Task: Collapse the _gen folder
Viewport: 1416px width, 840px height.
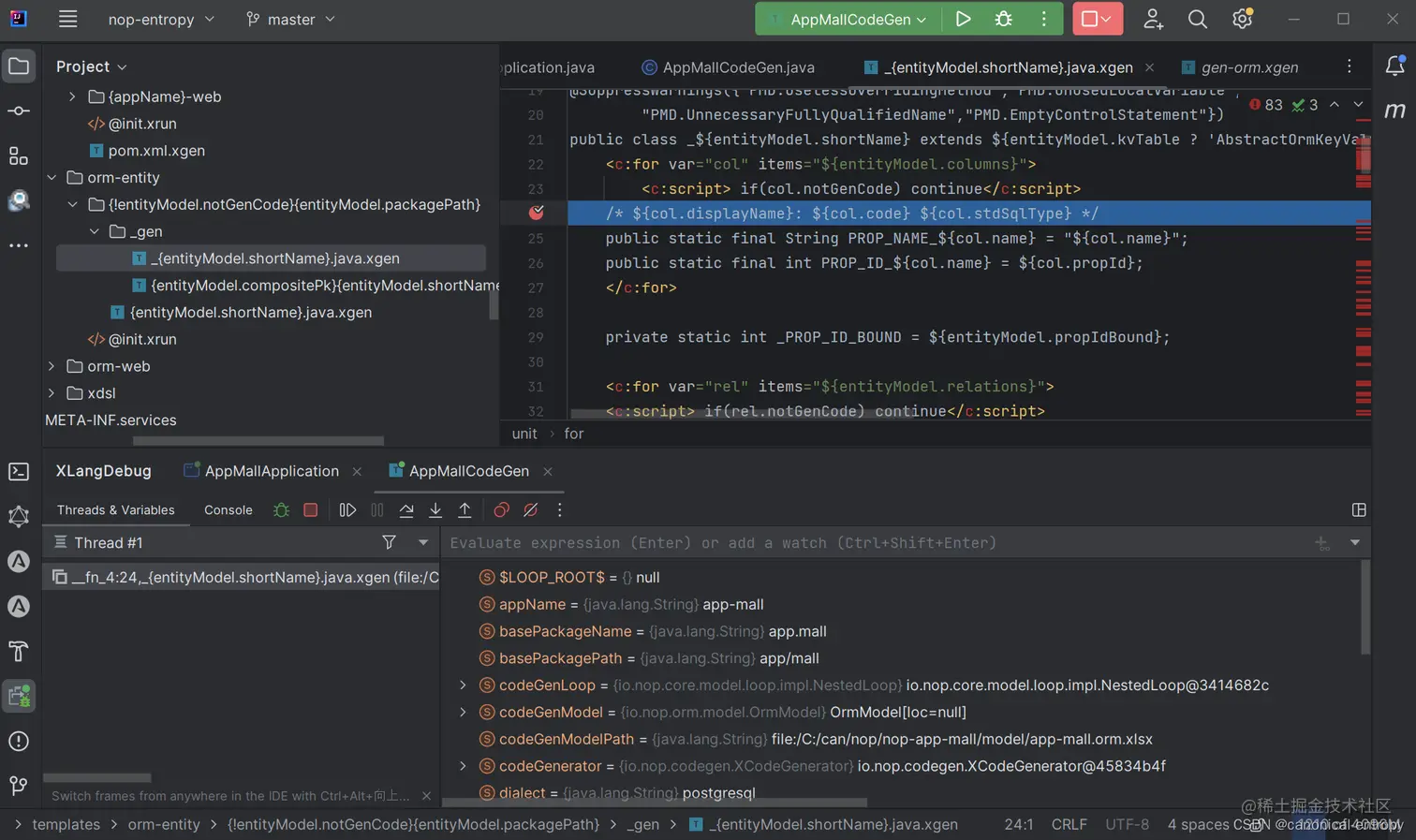Action: pyautogui.click(x=94, y=231)
